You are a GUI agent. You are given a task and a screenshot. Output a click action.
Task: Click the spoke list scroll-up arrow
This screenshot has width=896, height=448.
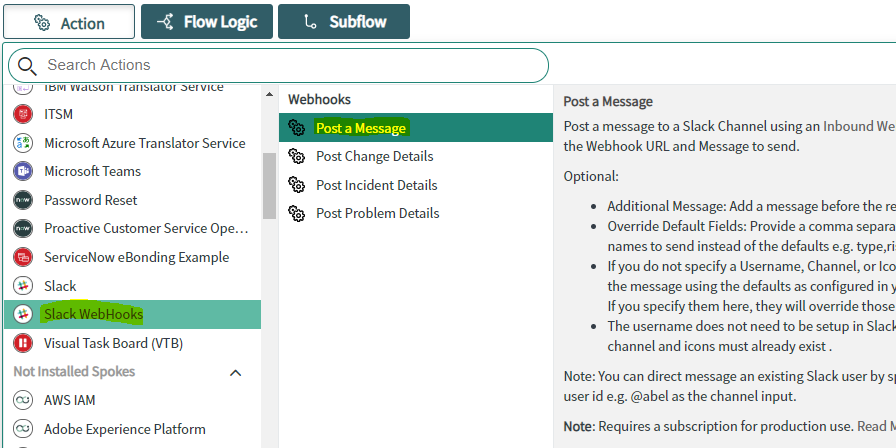pyautogui.click(x=270, y=94)
